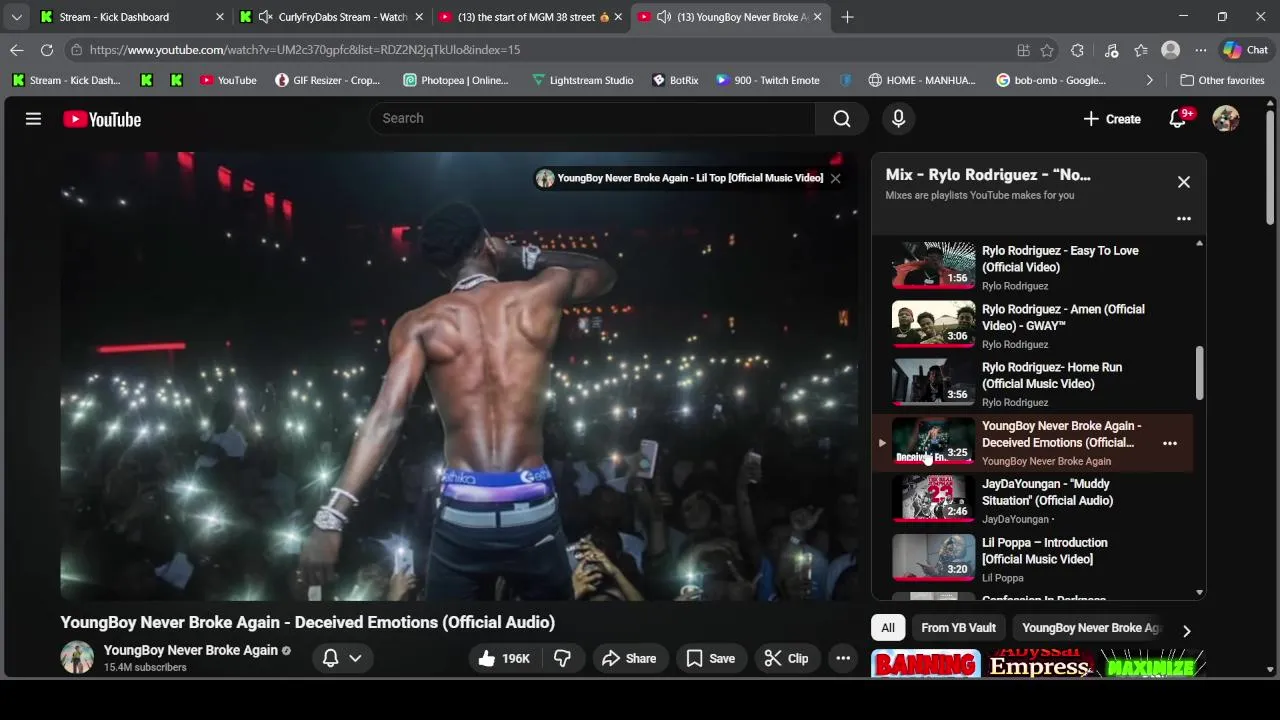The image size is (1280, 720).
Task: Go to YouTube home via the logo
Action: (x=102, y=119)
